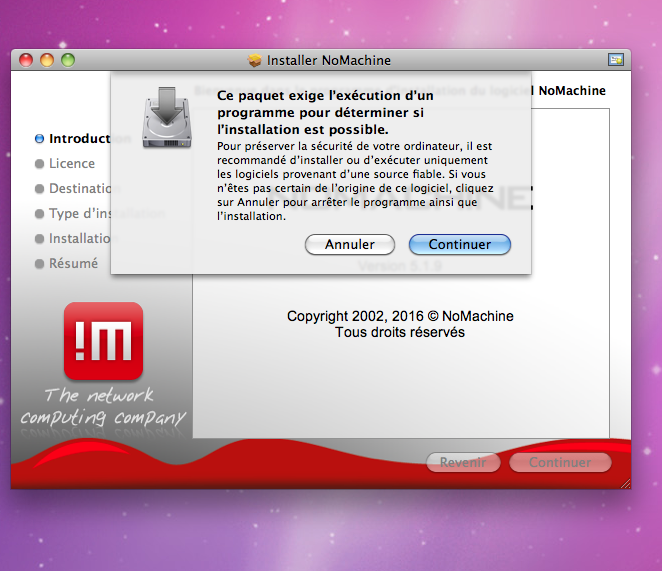662x571 pixels.
Task: Click the "Tous droits réservés" text
Action: (400, 332)
